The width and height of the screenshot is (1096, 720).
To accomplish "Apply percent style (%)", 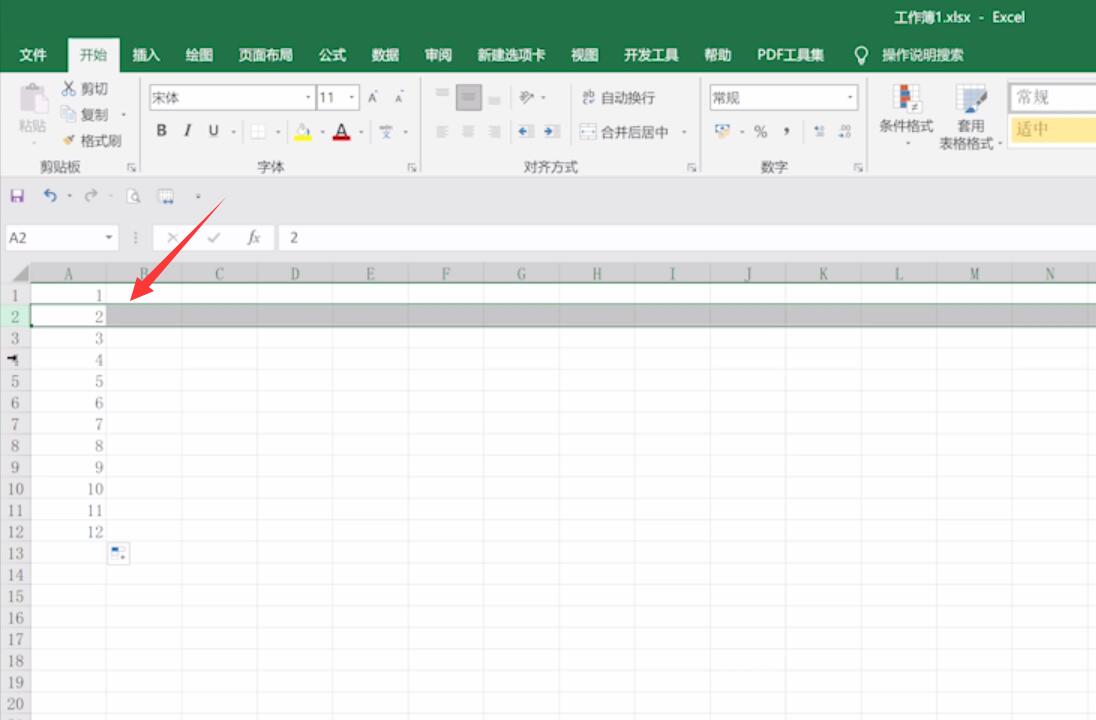I will coord(760,131).
